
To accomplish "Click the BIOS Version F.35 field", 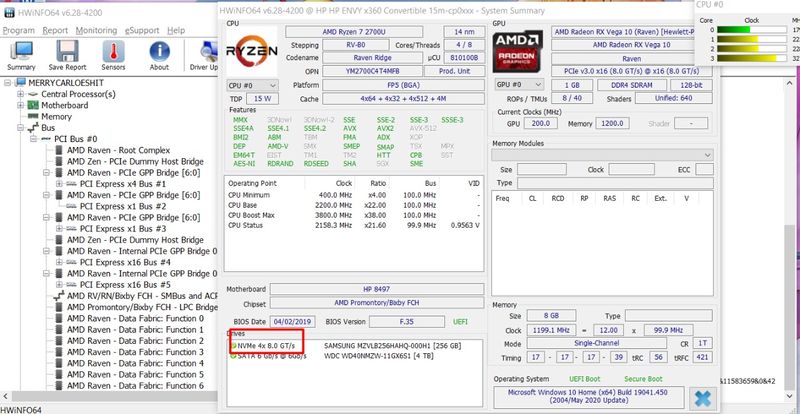I will coord(407,322).
